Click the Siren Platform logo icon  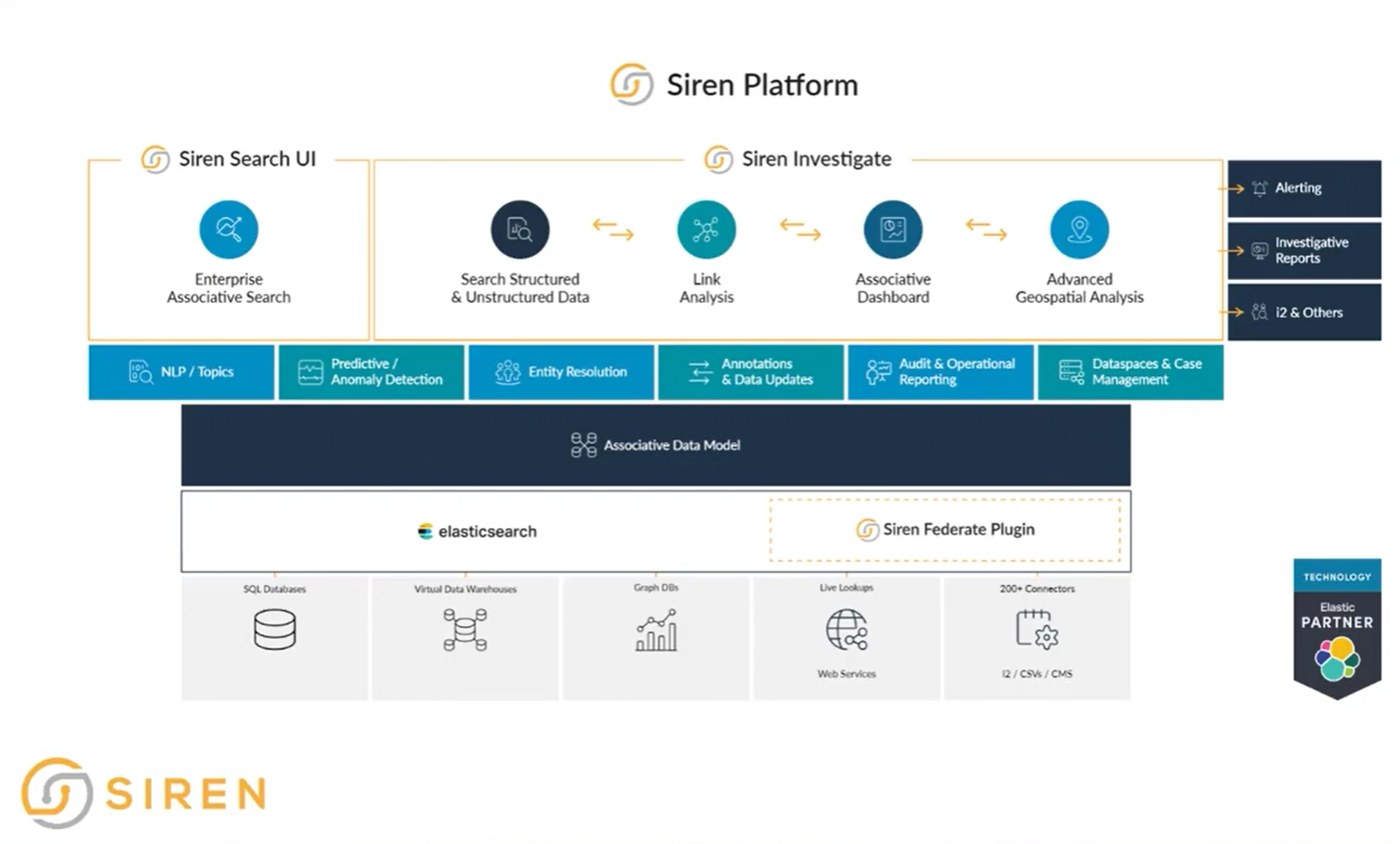pyautogui.click(x=630, y=84)
